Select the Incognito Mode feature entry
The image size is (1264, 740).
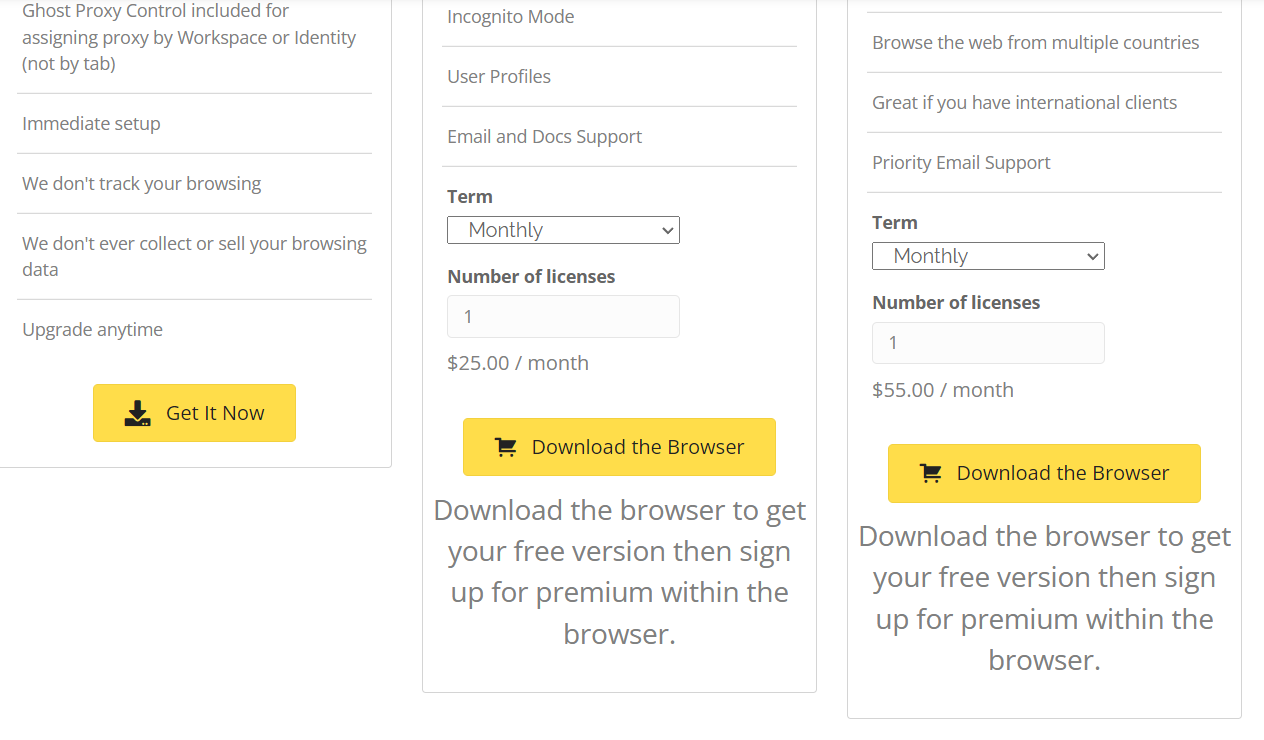[x=510, y=16]
